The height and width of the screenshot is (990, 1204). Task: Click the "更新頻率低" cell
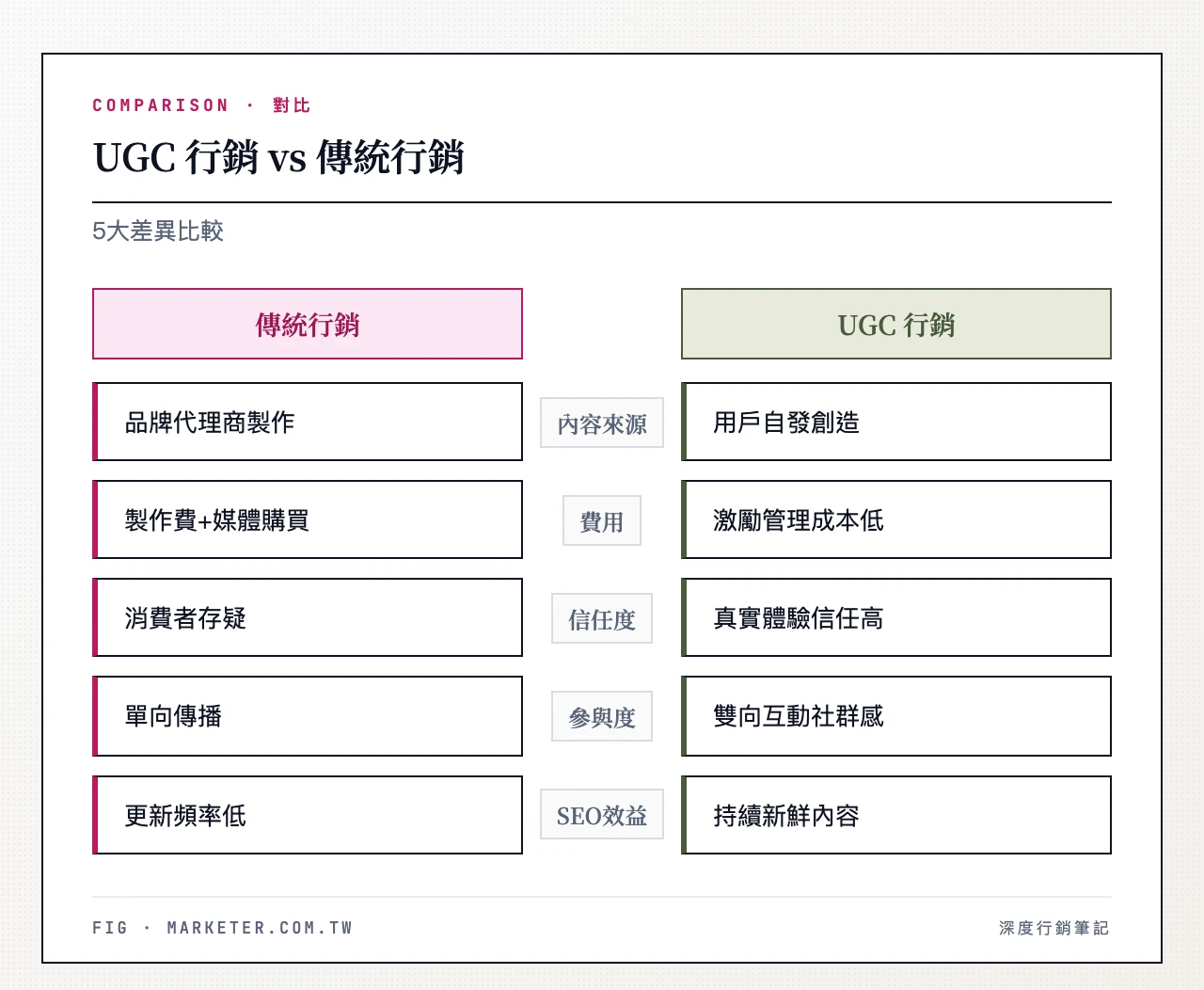308,815
